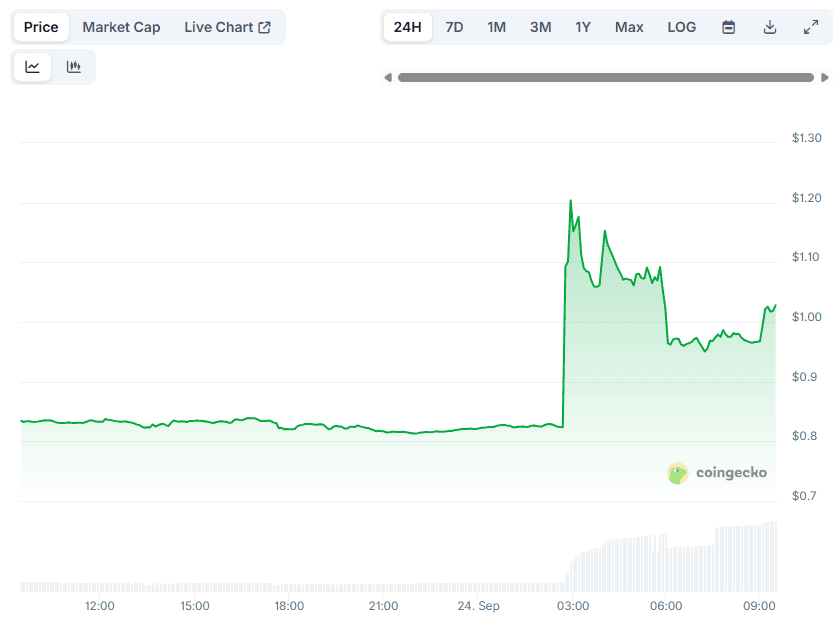
Task: Show the 3M time range
Action: click(540, 27)
